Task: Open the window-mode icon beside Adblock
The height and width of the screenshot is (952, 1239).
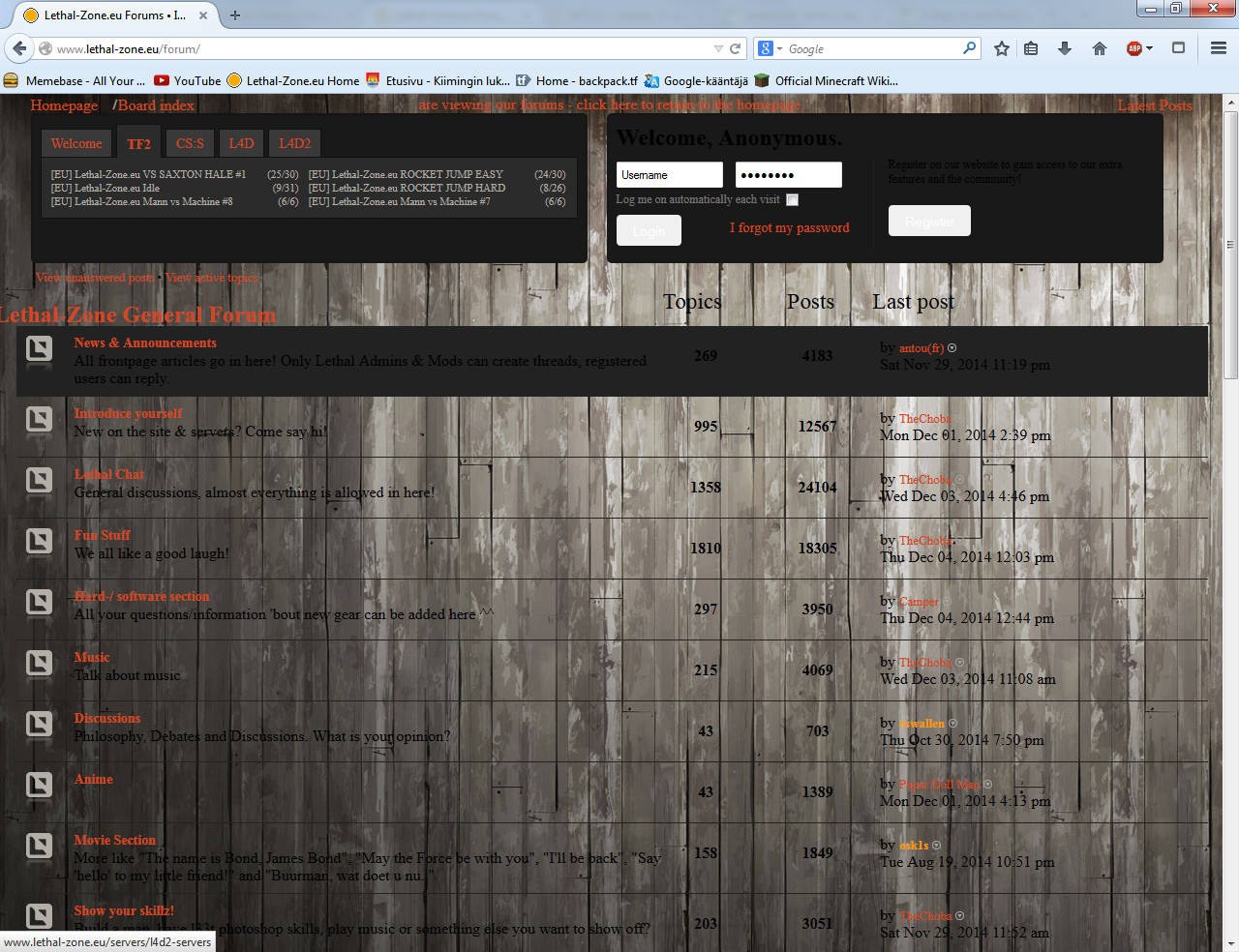Action: pos(1178,48)
